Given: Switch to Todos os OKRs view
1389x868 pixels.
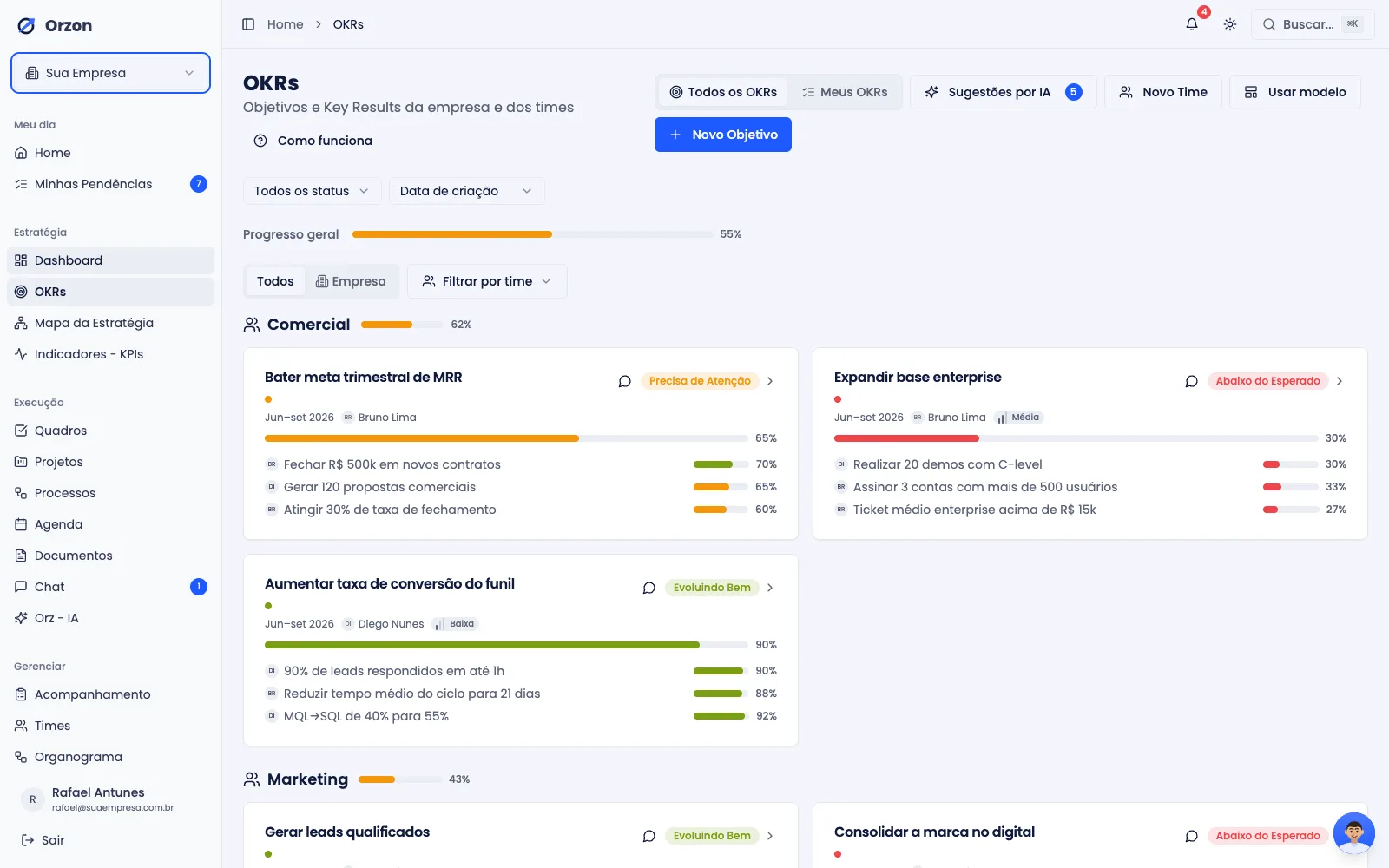Looking at the screenshot, I should pyautogui.click(x=723, y=92).
